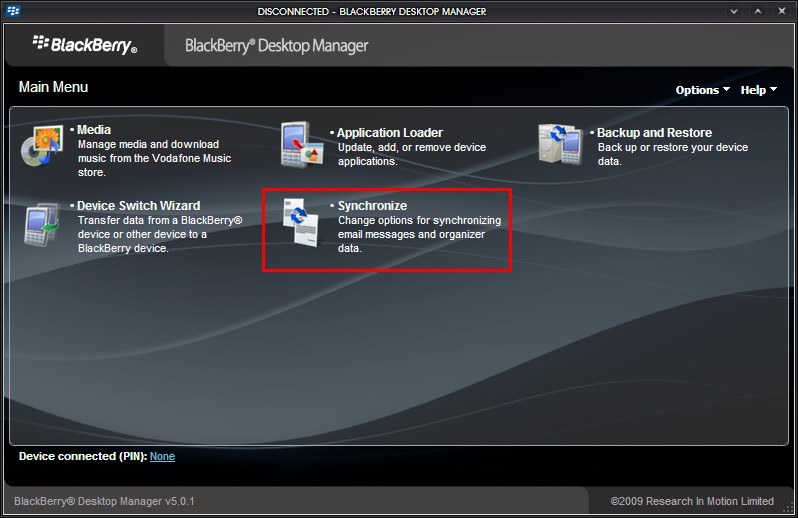
Task: Click the Application Loader phone icon
Action: 302,145
